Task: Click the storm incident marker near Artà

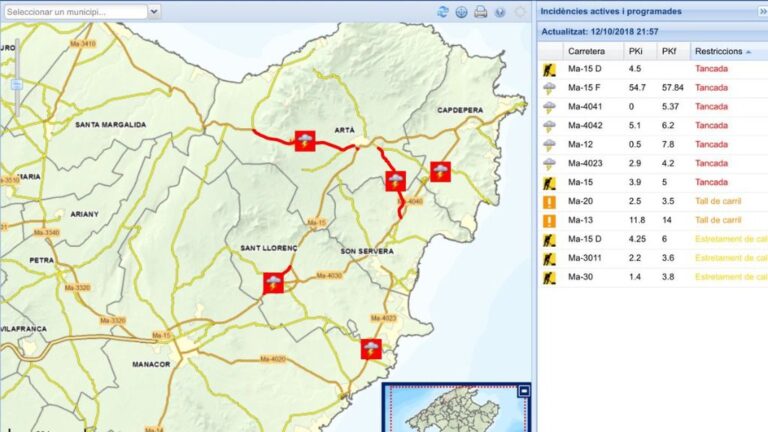Action: (x=304, y=140)
